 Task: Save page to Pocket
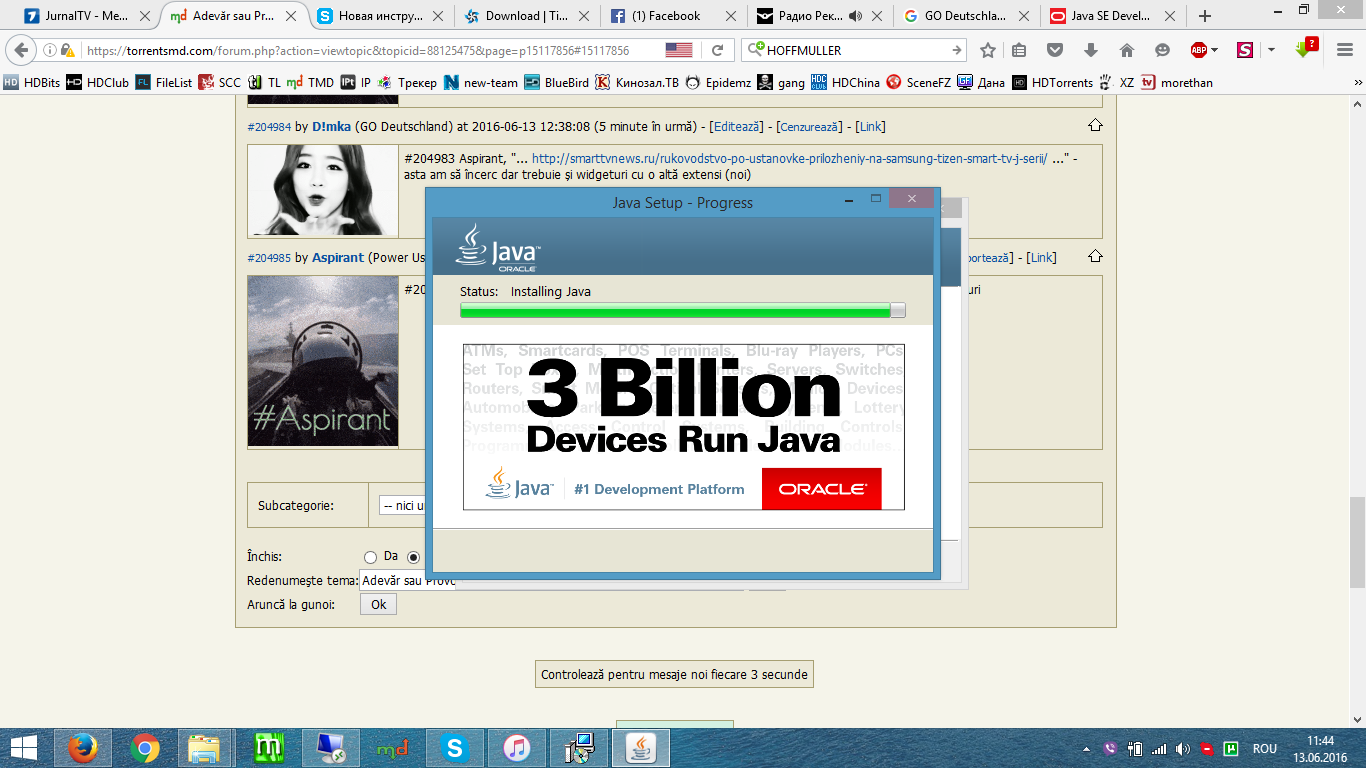point(1055,51)
